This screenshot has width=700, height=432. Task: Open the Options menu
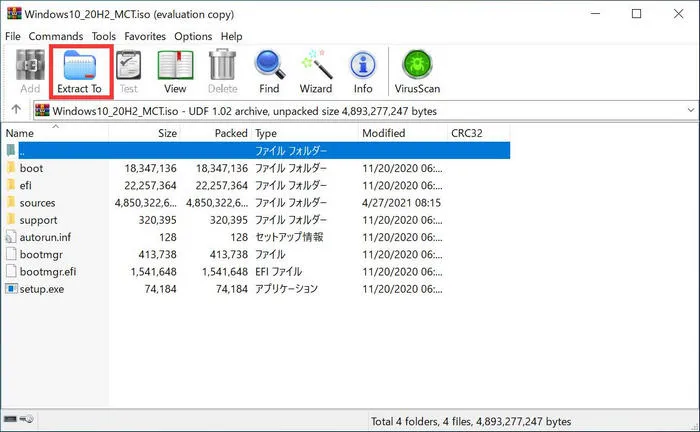tap(193, 36)
